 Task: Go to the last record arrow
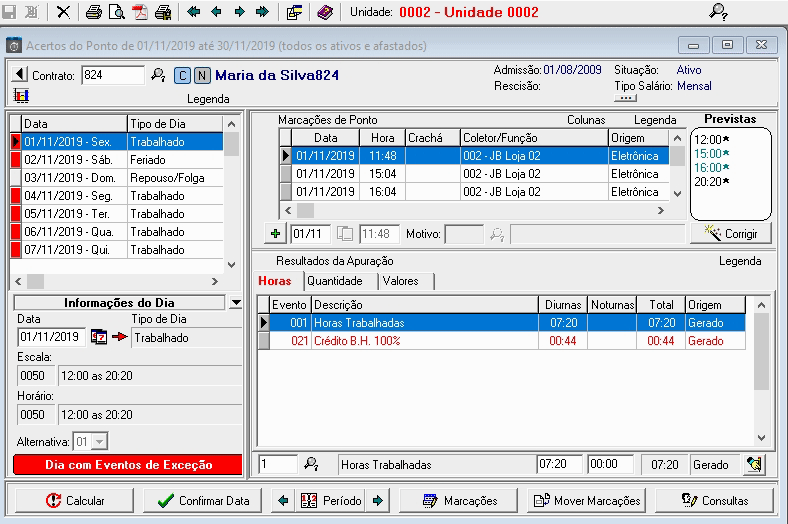(x=262, y=12)
